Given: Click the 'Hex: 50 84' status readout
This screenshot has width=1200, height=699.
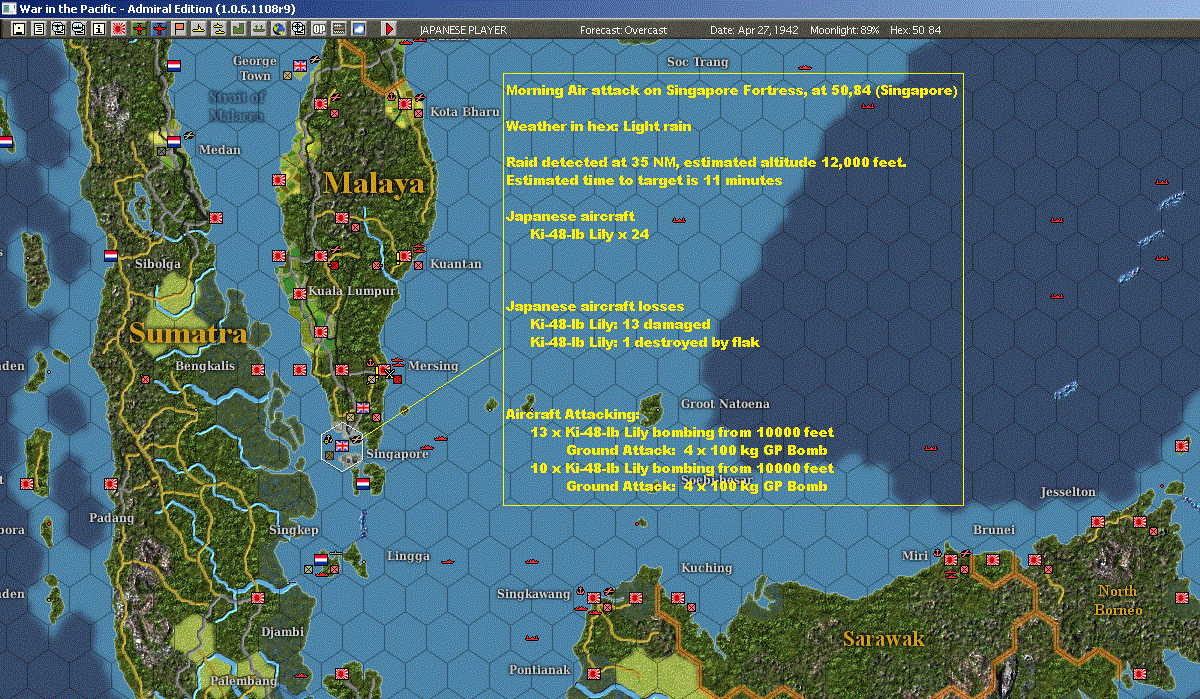Looking at the screenshot, I should pyautogui.click(x=914, y=30).
